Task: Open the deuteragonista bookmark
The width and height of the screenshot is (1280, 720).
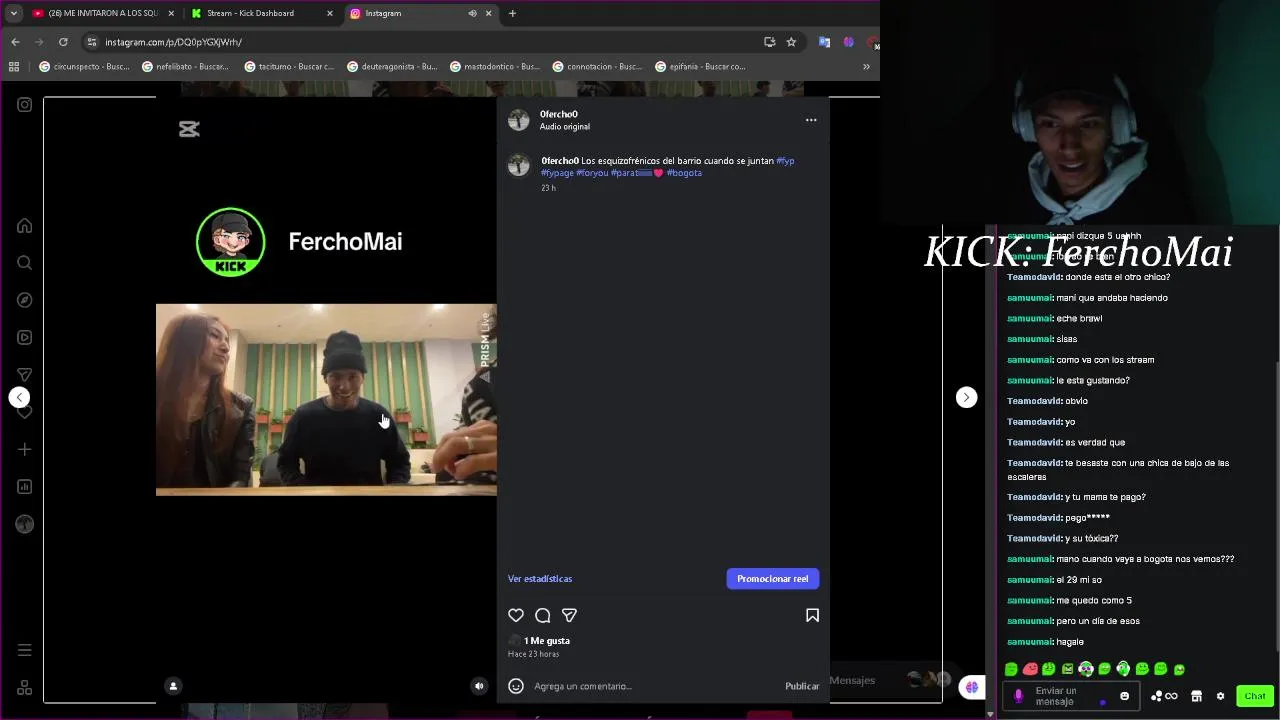Action: (392, 67)
